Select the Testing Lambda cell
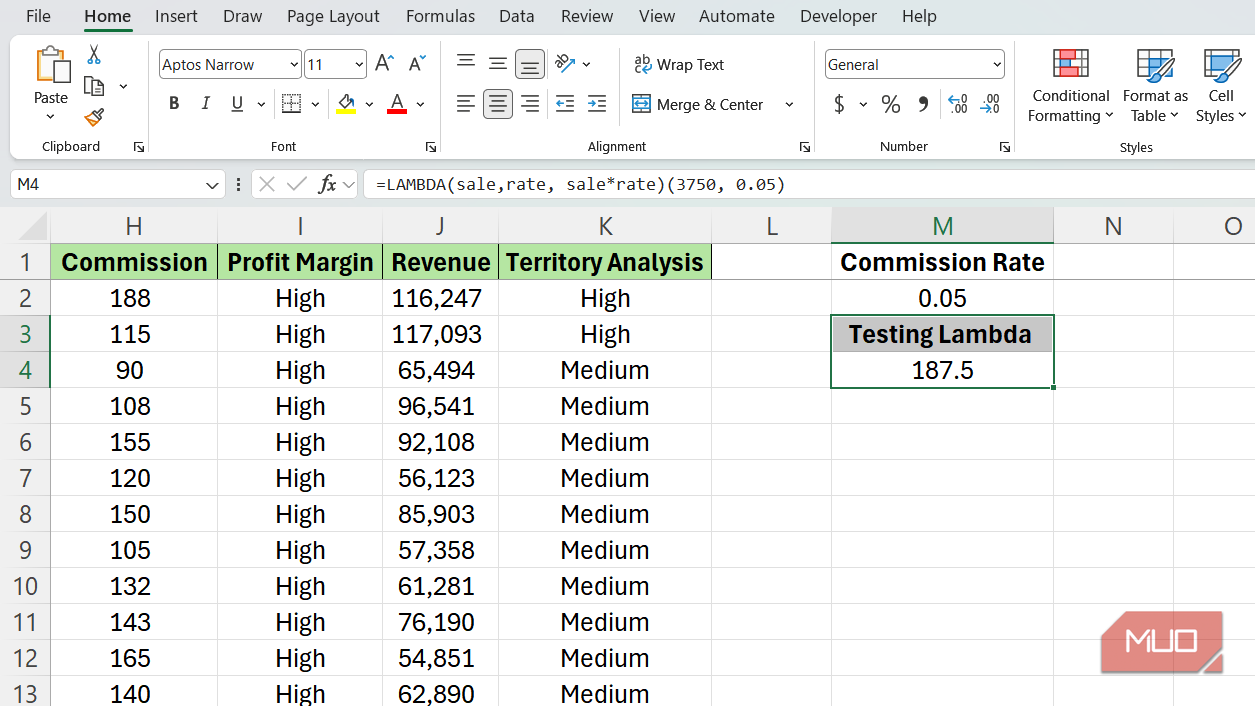The width and height of the screenshot is (1255, 706). (x=942, y=334)
